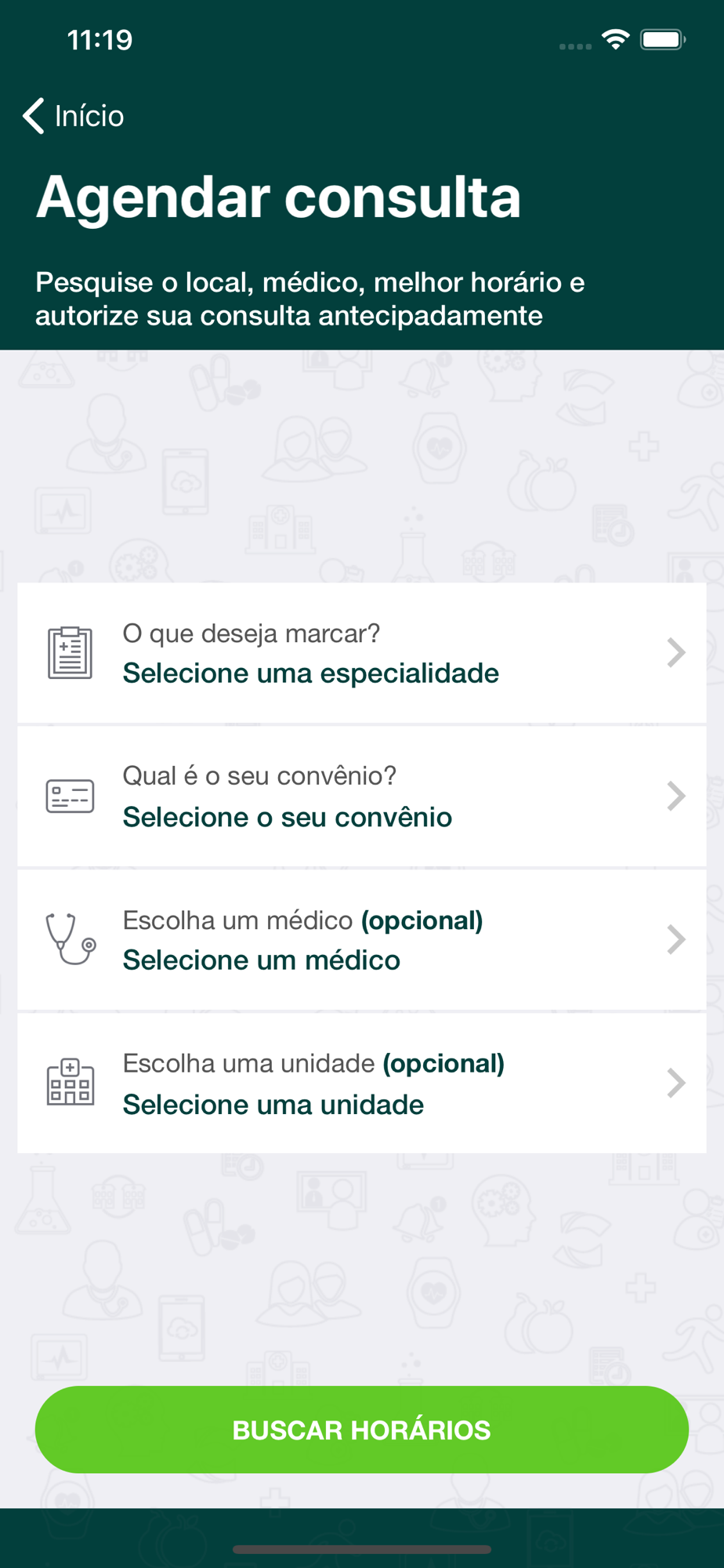Tap the 'O que deseja marcar?' label

(251, 633)
